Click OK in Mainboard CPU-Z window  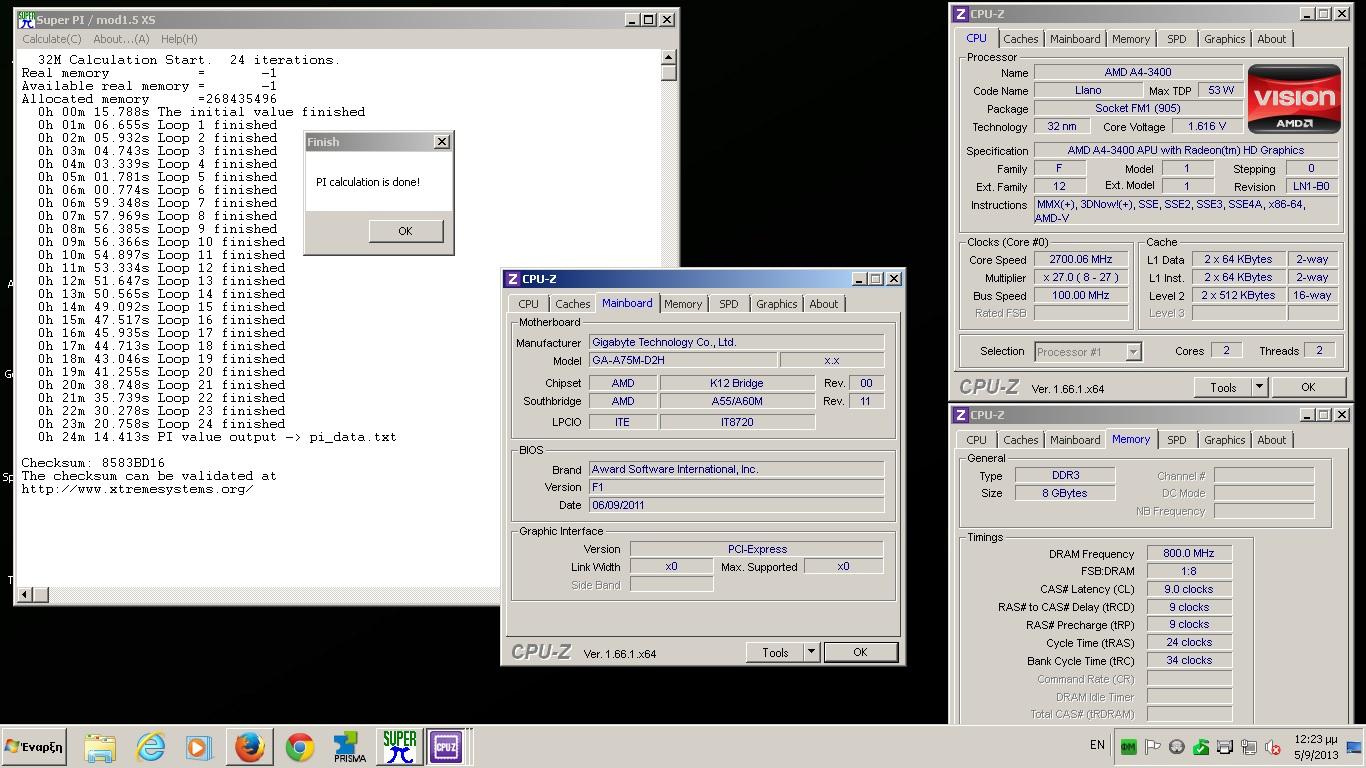tap(860, 652)
